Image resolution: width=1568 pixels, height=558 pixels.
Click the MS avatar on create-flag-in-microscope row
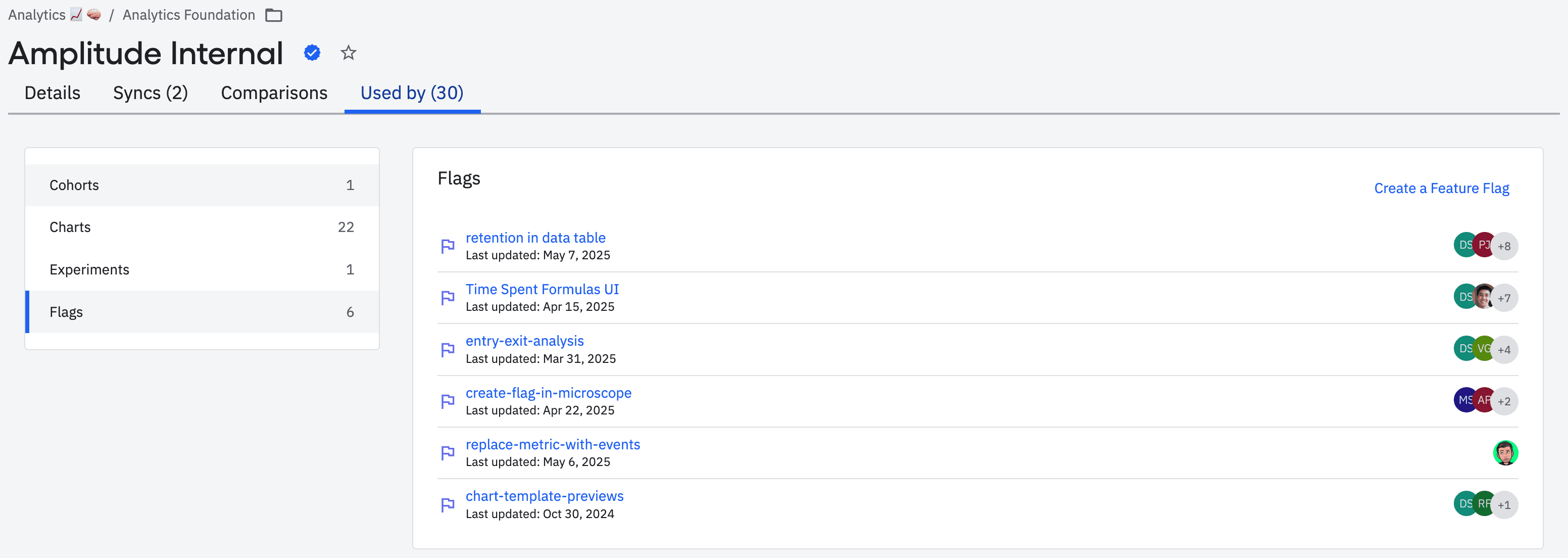pyautogui.click(x=1464, y=400)
